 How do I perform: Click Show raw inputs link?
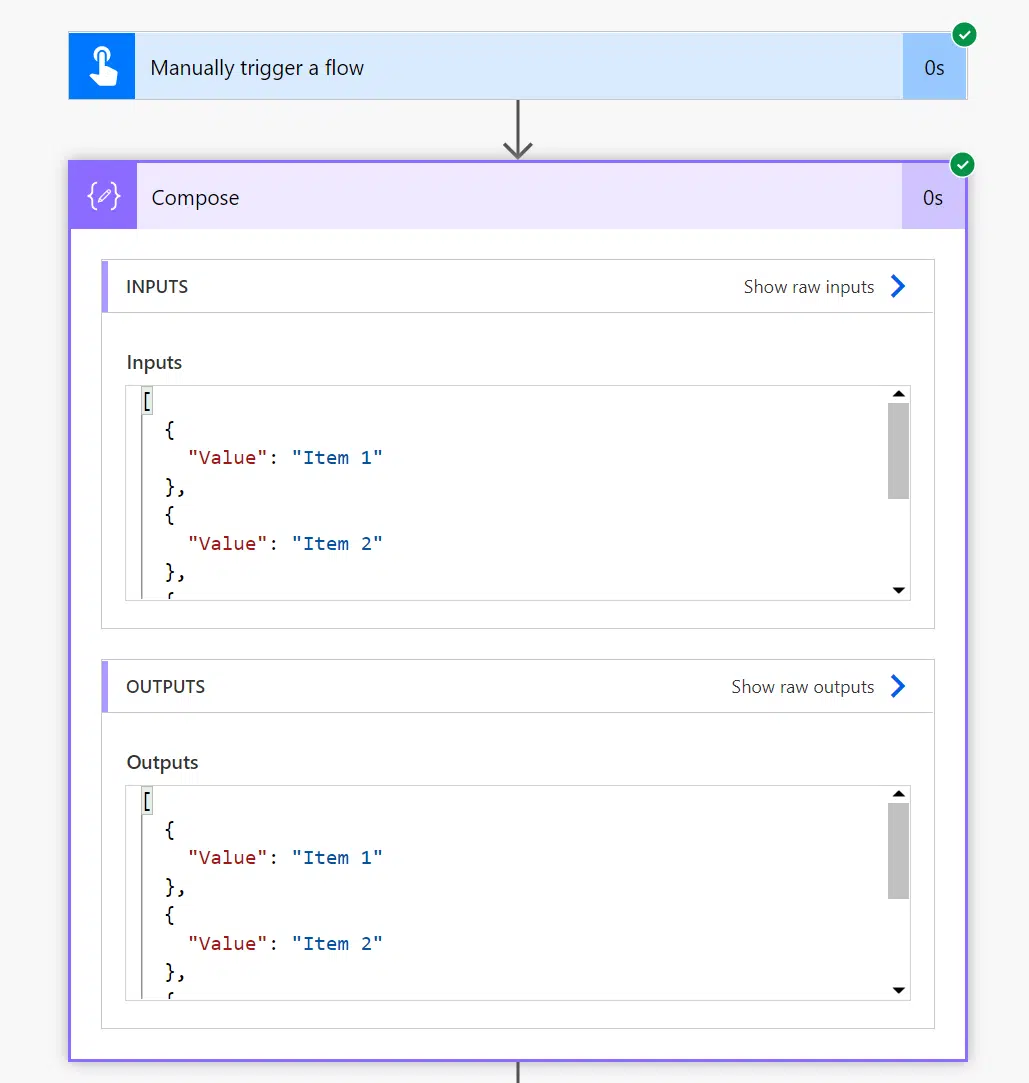[809, 287]
